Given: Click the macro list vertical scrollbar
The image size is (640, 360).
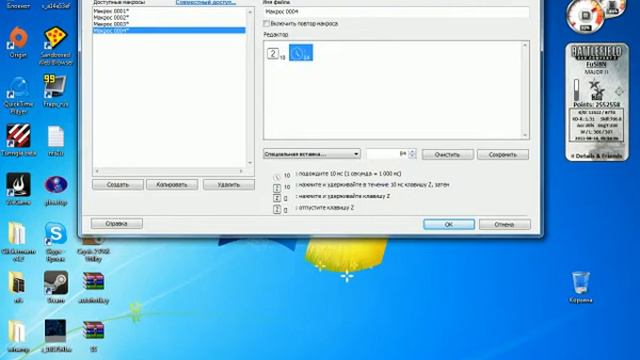Looking at the screenshot, I should click(250, 87).
